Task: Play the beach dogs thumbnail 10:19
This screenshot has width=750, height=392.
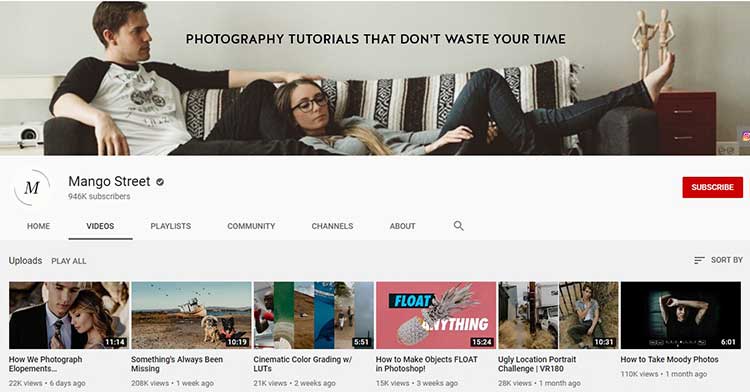Action: (x=191, y=315)
